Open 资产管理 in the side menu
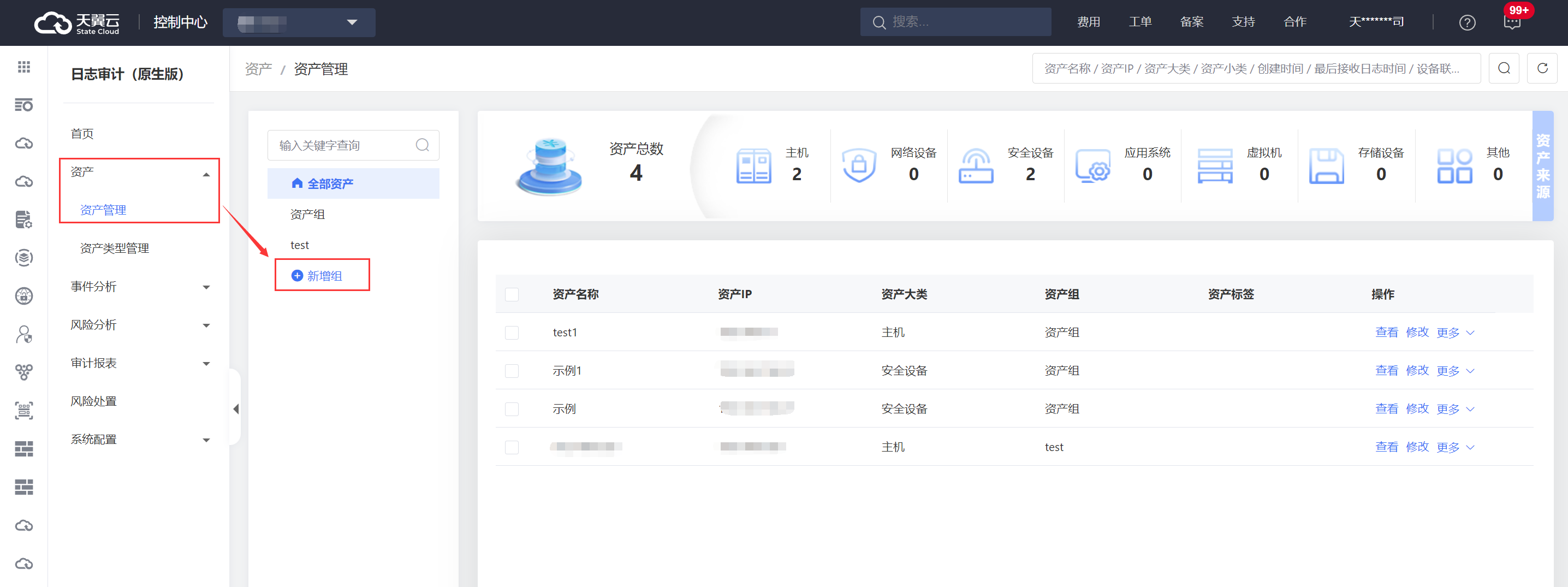1568x587 pixels. pyautogui.click(x=103, y=210)
